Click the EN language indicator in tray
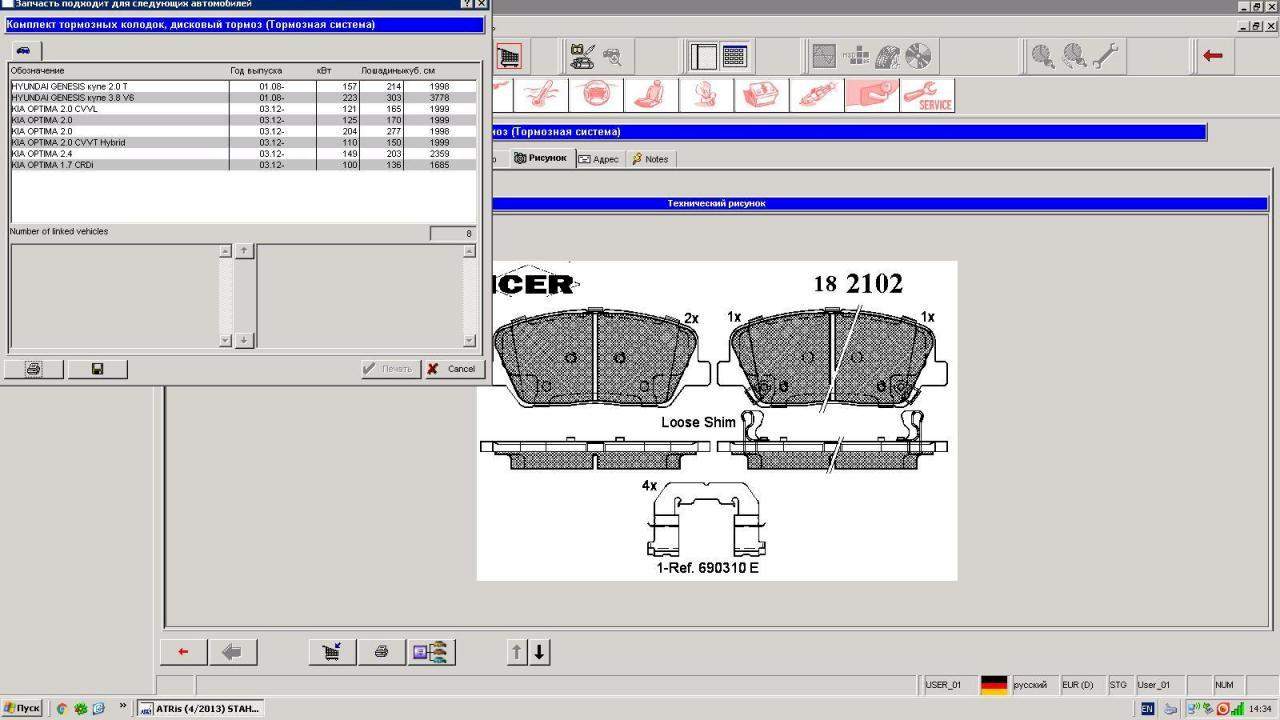Viewport: 1280px width, 720px height. pyautogui.click(x=1147, y=709)
